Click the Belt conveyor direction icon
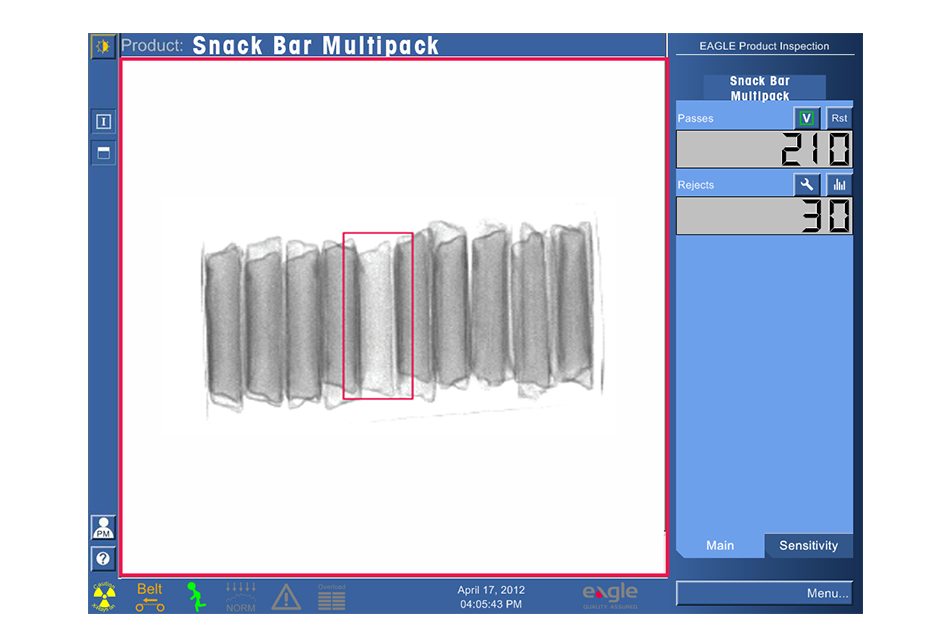The image size is (930, 640). [x=150, y=597]
